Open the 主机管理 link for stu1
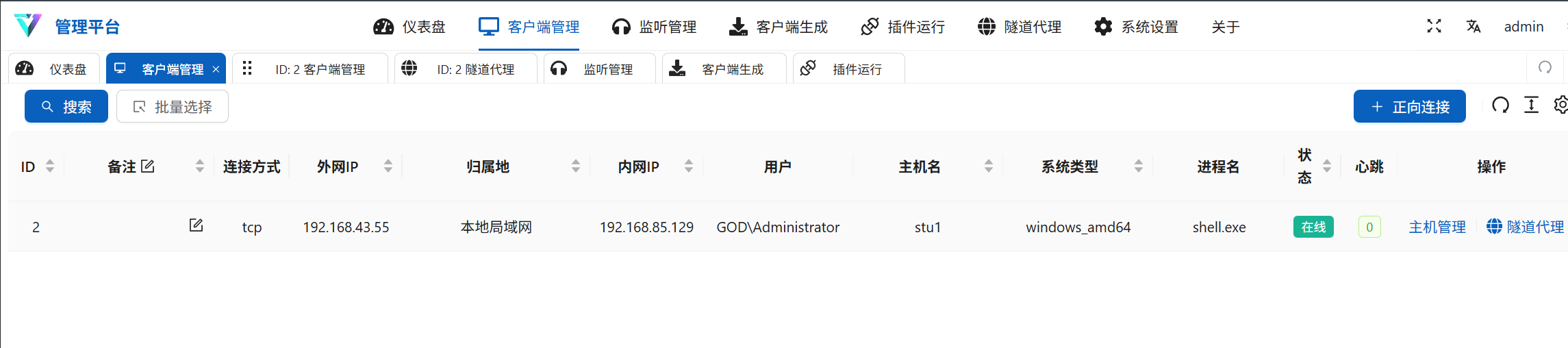1568x348 pixels. [x=1437, y=227]
